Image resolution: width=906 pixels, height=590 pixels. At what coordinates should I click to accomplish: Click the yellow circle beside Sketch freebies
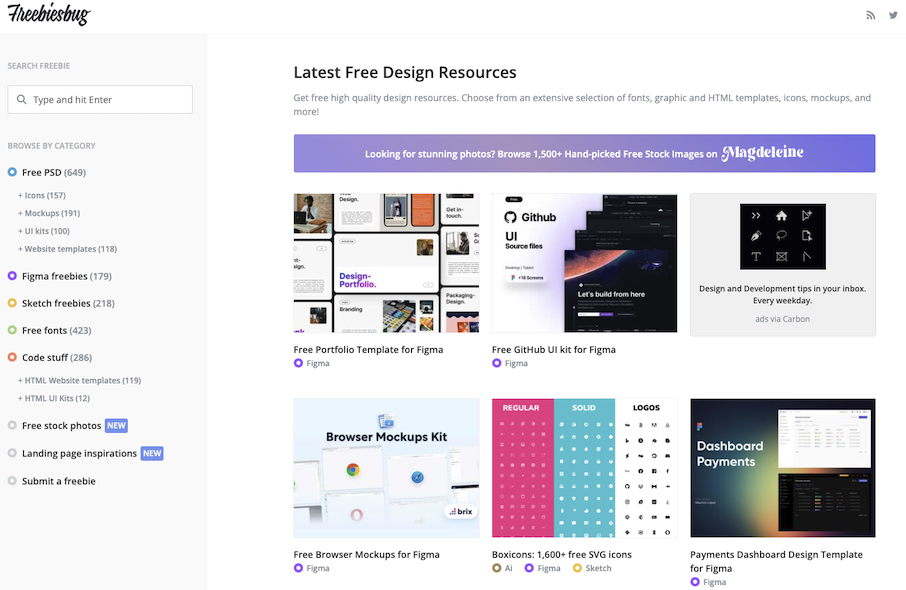[x=12, y=303]
